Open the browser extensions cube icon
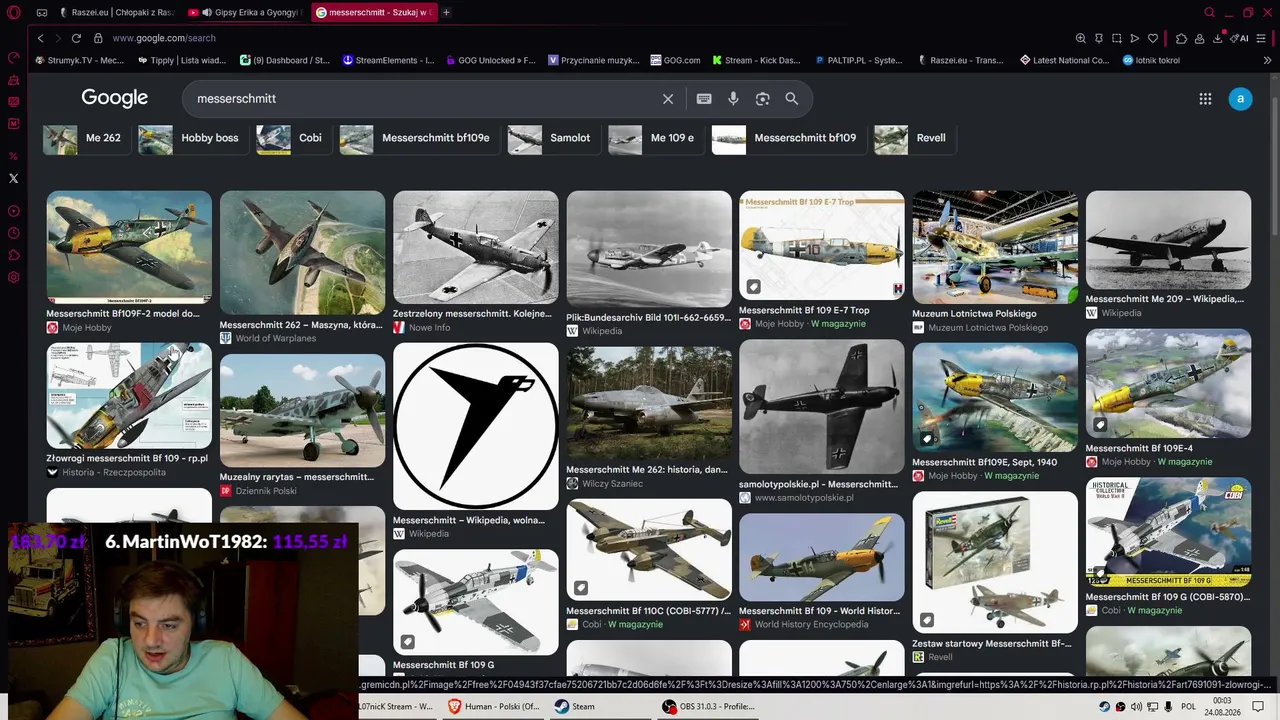1280x720 pixels. click(x=1181, y=38)
